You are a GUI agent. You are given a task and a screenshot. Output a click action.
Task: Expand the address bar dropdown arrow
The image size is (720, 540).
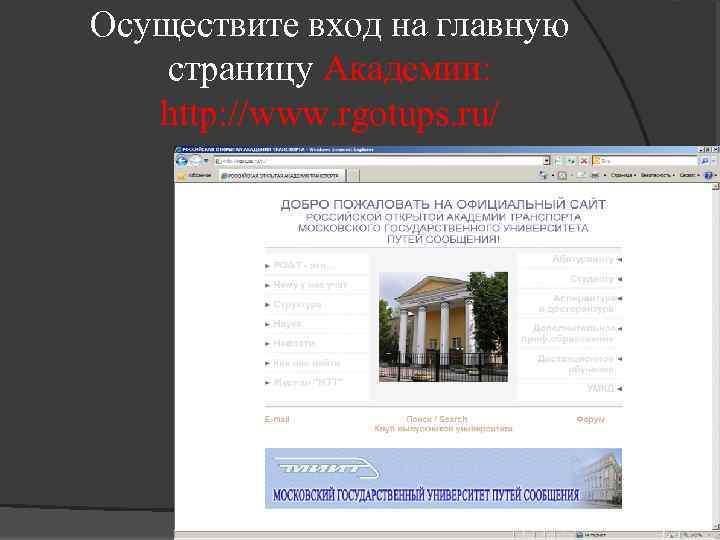[x=546, y=161]
